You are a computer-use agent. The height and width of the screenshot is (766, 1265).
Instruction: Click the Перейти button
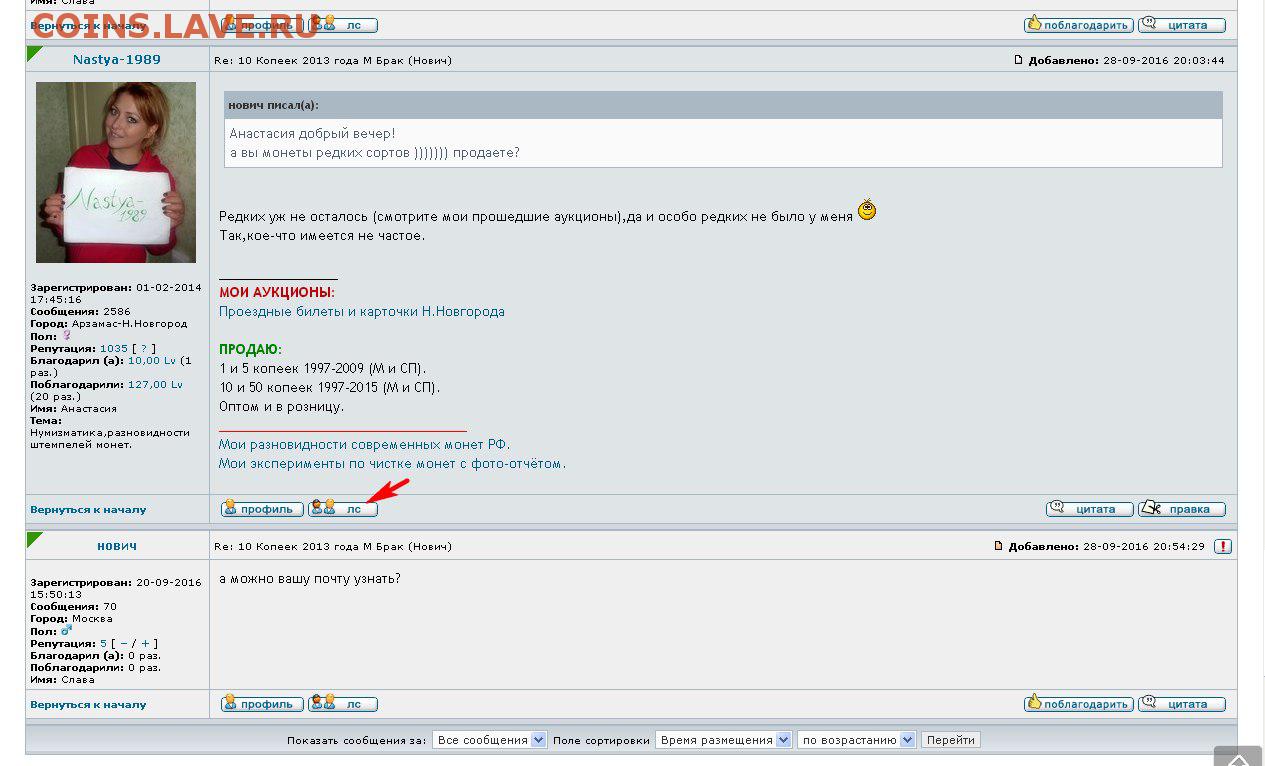(950, 740)
